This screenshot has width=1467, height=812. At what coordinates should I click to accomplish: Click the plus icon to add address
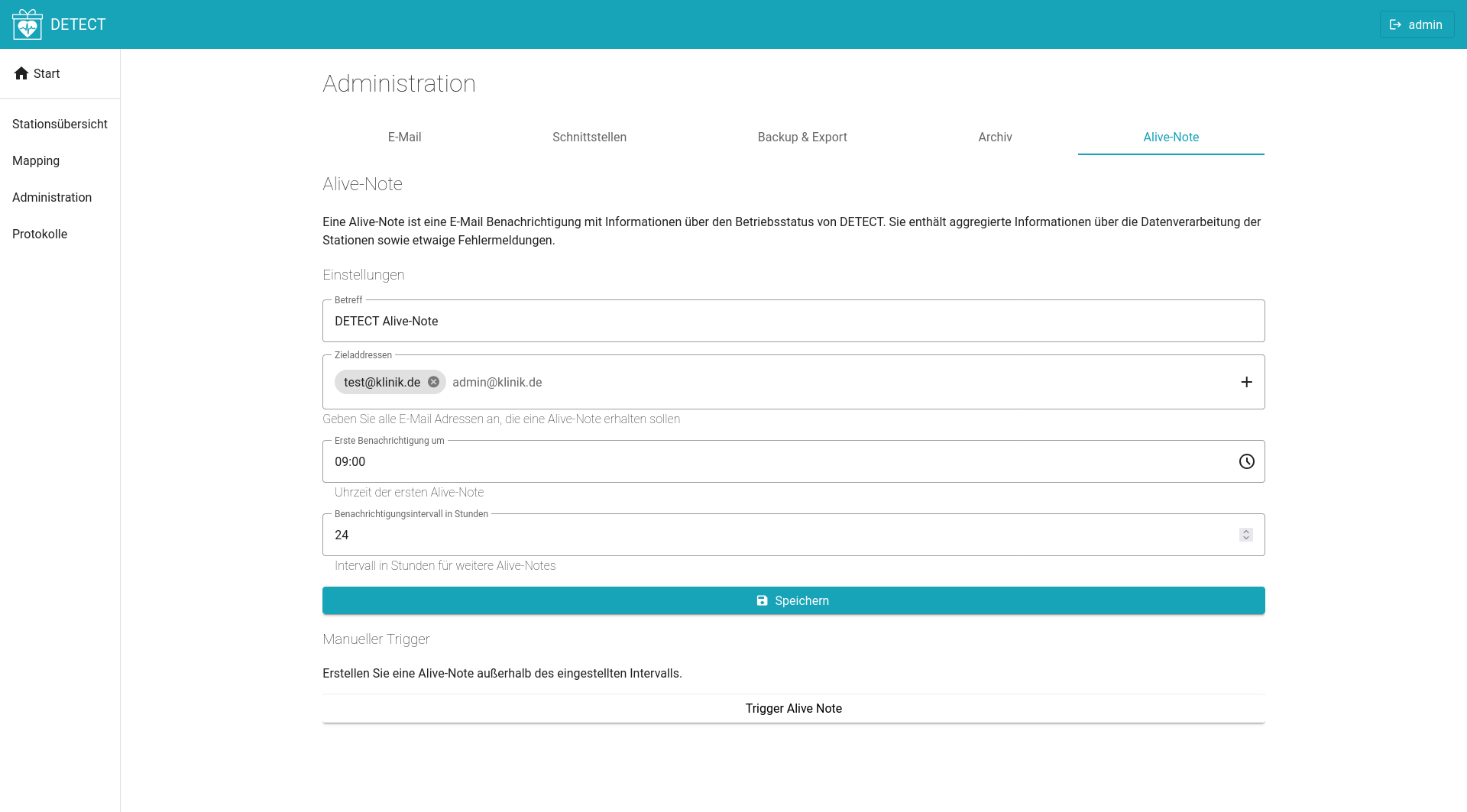(1246, 382)
